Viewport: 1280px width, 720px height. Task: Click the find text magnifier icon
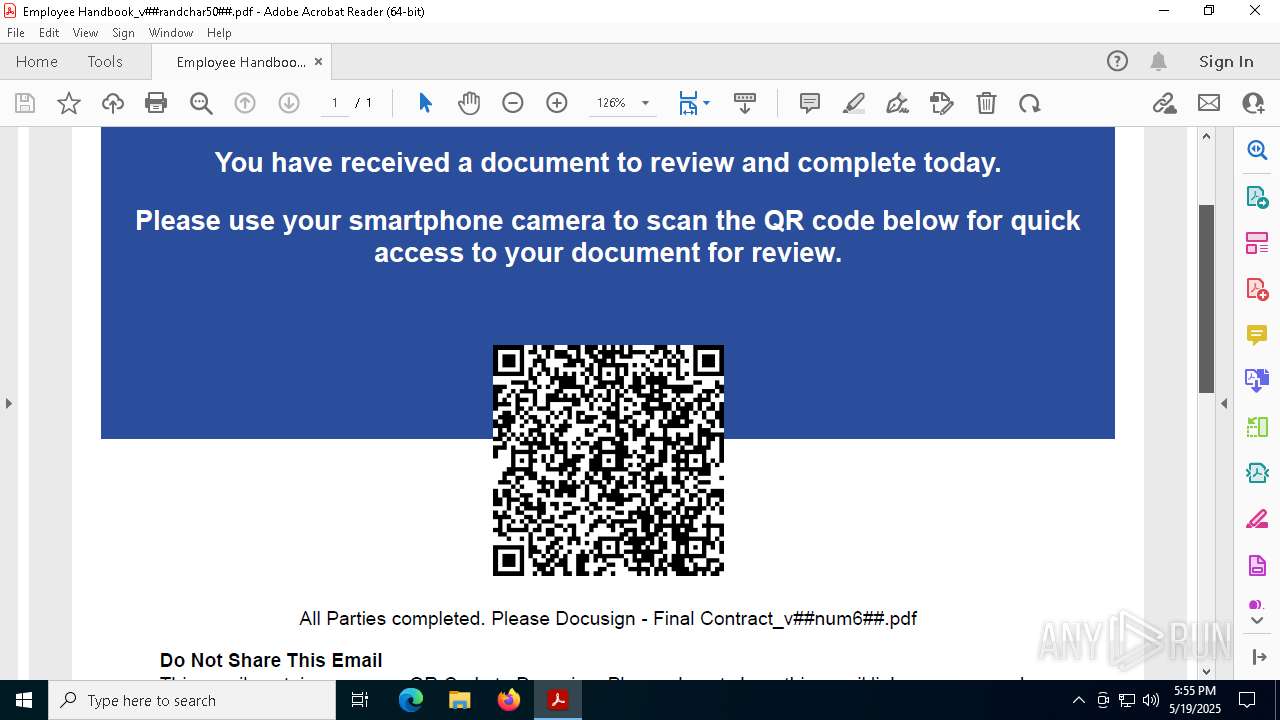coord(201,103)
